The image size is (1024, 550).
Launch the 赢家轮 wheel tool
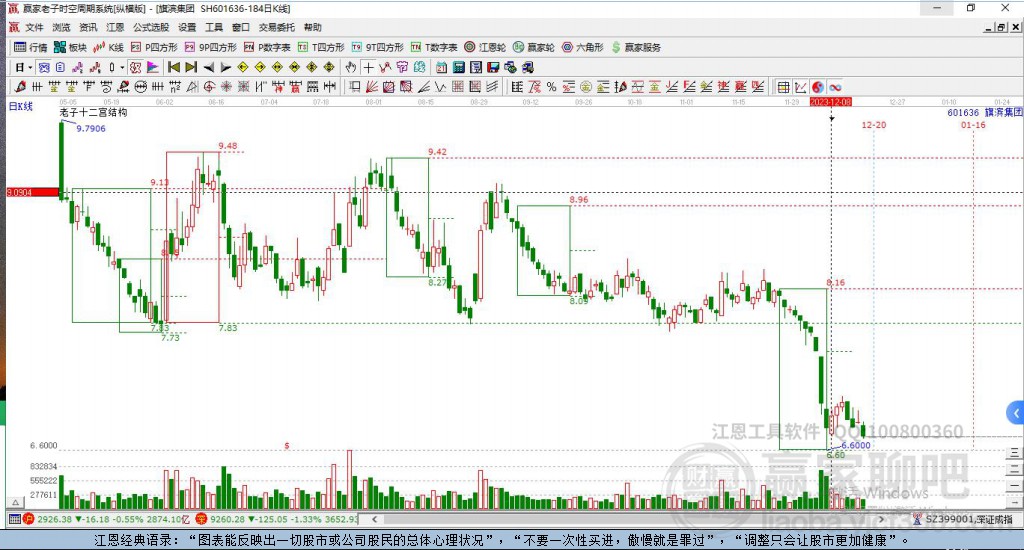[x=534, y=47]
